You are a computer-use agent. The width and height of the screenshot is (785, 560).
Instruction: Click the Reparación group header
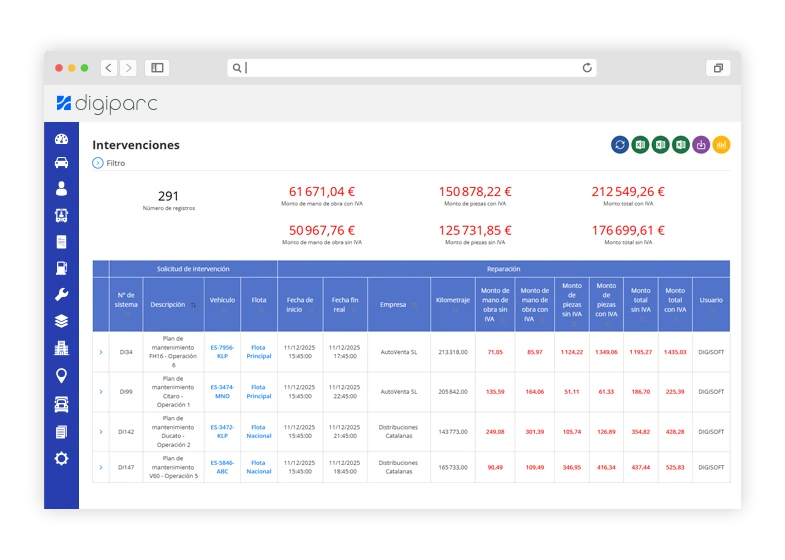(504, 269)
